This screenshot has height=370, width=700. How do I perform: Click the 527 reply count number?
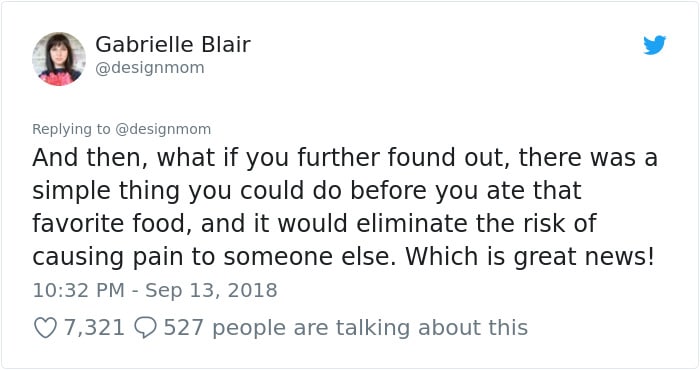coord(183,328)
